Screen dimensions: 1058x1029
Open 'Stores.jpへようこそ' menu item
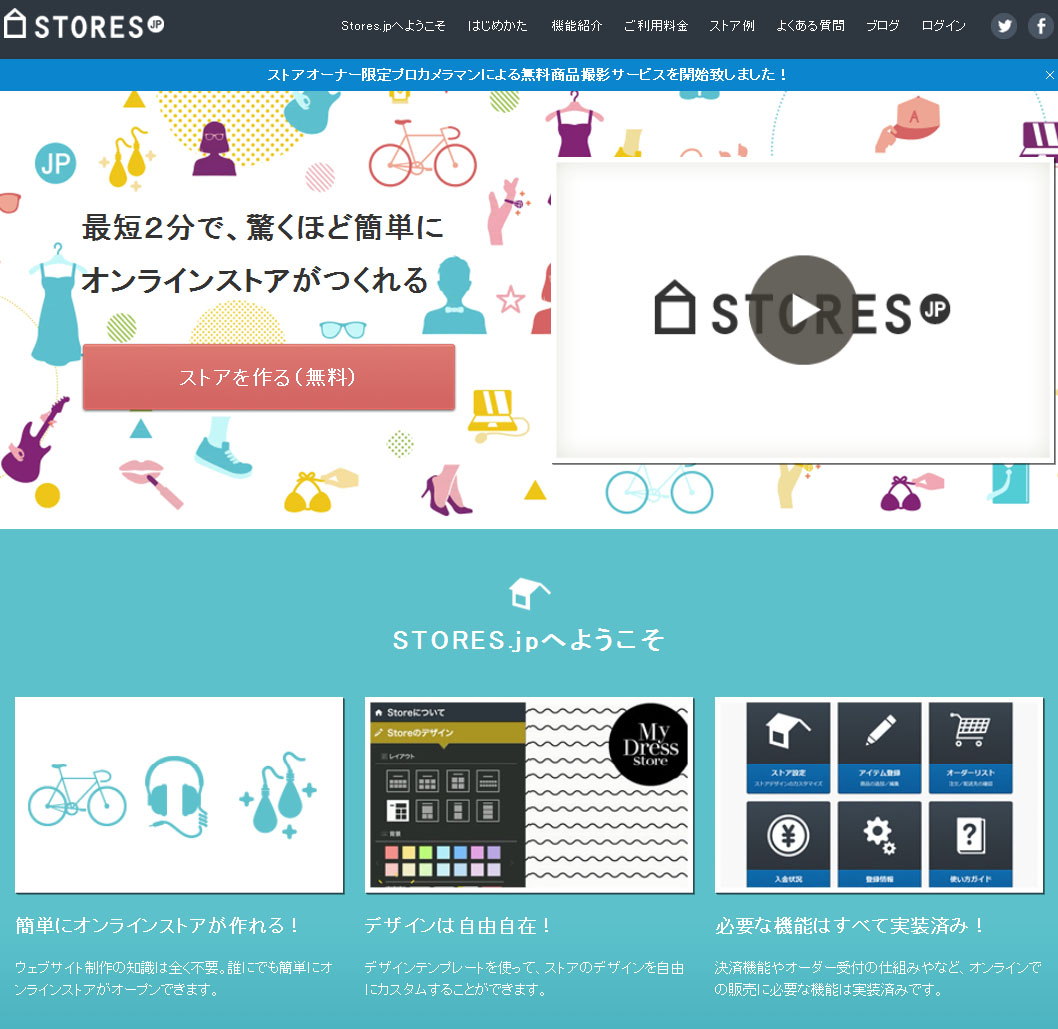coord(393,26)
